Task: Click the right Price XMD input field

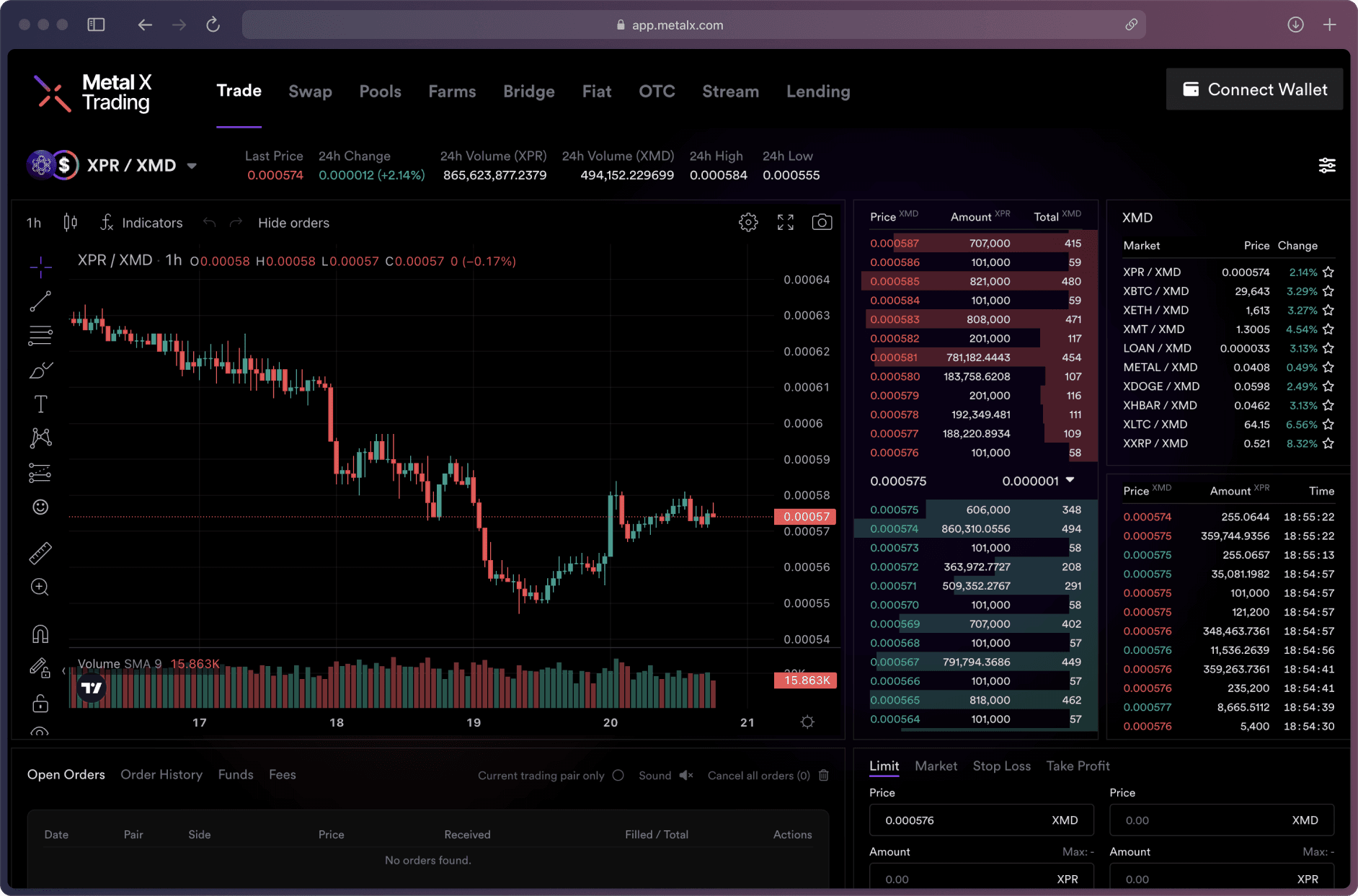Action: click(1222, 820)
